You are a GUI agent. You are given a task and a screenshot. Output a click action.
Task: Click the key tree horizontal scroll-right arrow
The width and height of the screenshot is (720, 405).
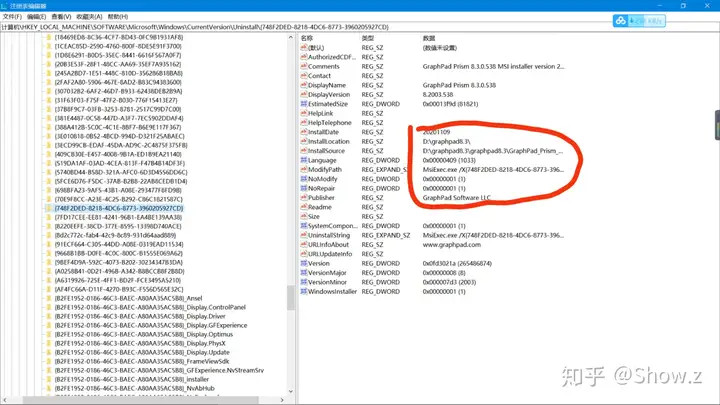coord(282,400)
